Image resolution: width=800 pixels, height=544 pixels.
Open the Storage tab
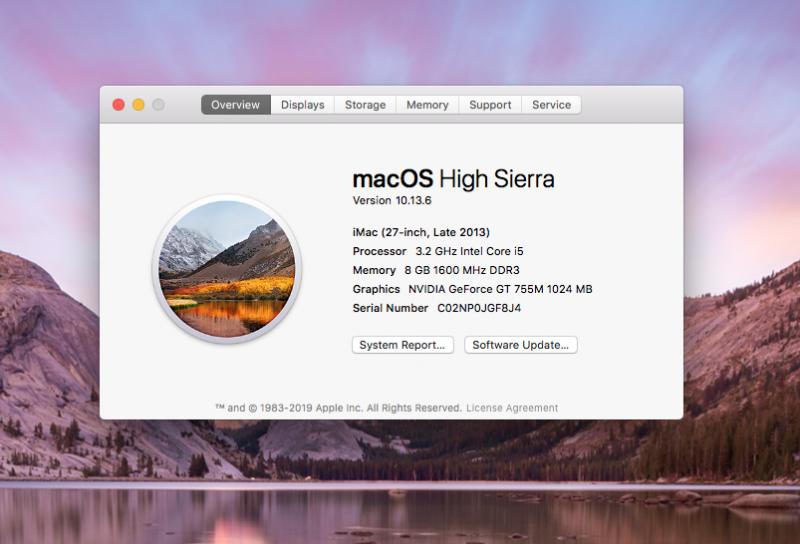(365, 105)
